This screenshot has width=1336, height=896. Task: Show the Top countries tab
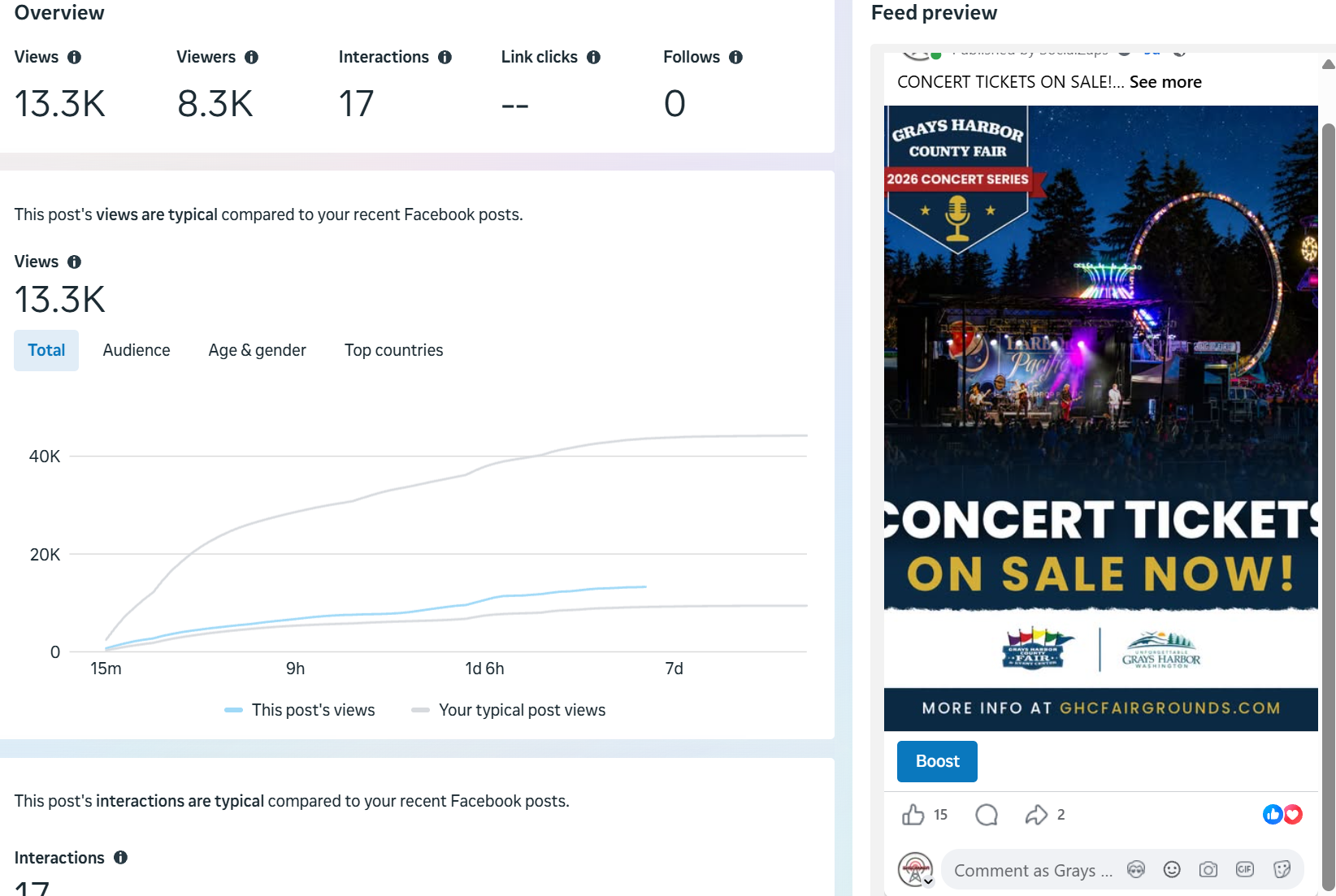click(393, 350)
